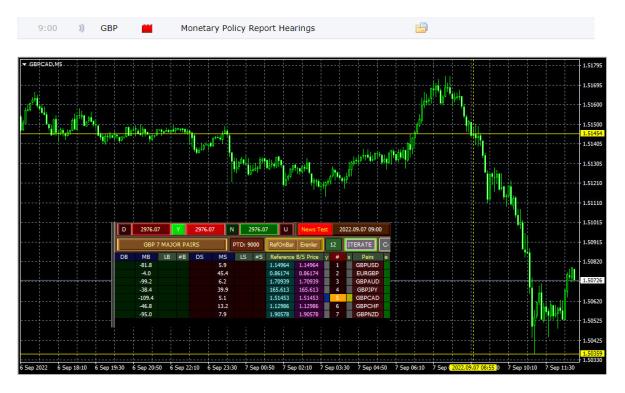
Task: Click the green 2976.07 value next to N
Action: tap(258, 229)
